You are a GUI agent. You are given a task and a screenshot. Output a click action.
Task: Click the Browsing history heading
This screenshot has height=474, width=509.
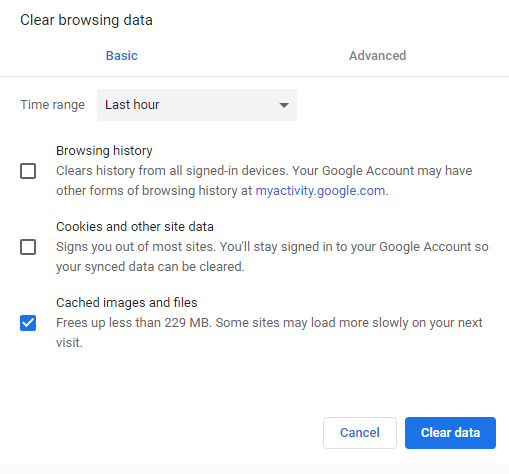tap(104, 151)
